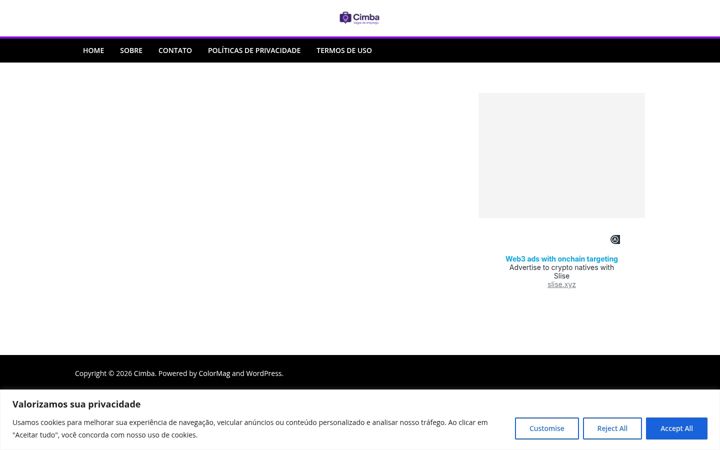This screenshot has height=450, width=720.
Task: Click Reject All cookies button
Action: point(612,428)
